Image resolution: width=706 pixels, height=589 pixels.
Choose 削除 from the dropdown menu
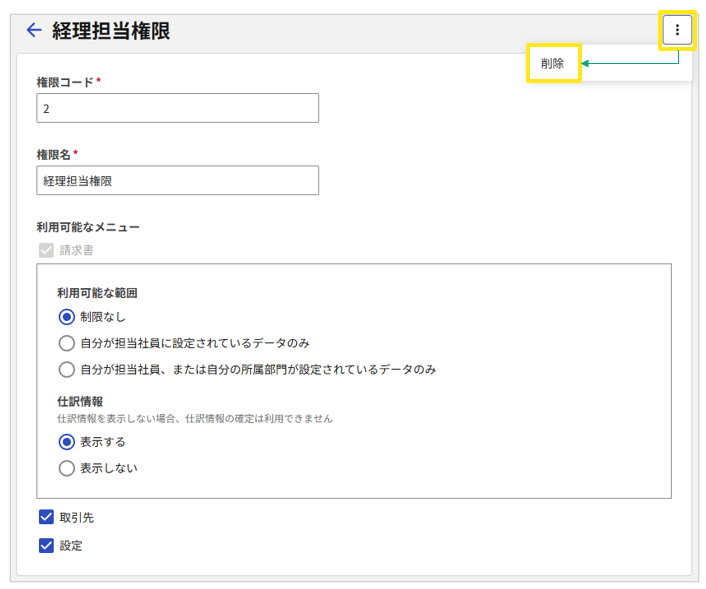[552, 63]
